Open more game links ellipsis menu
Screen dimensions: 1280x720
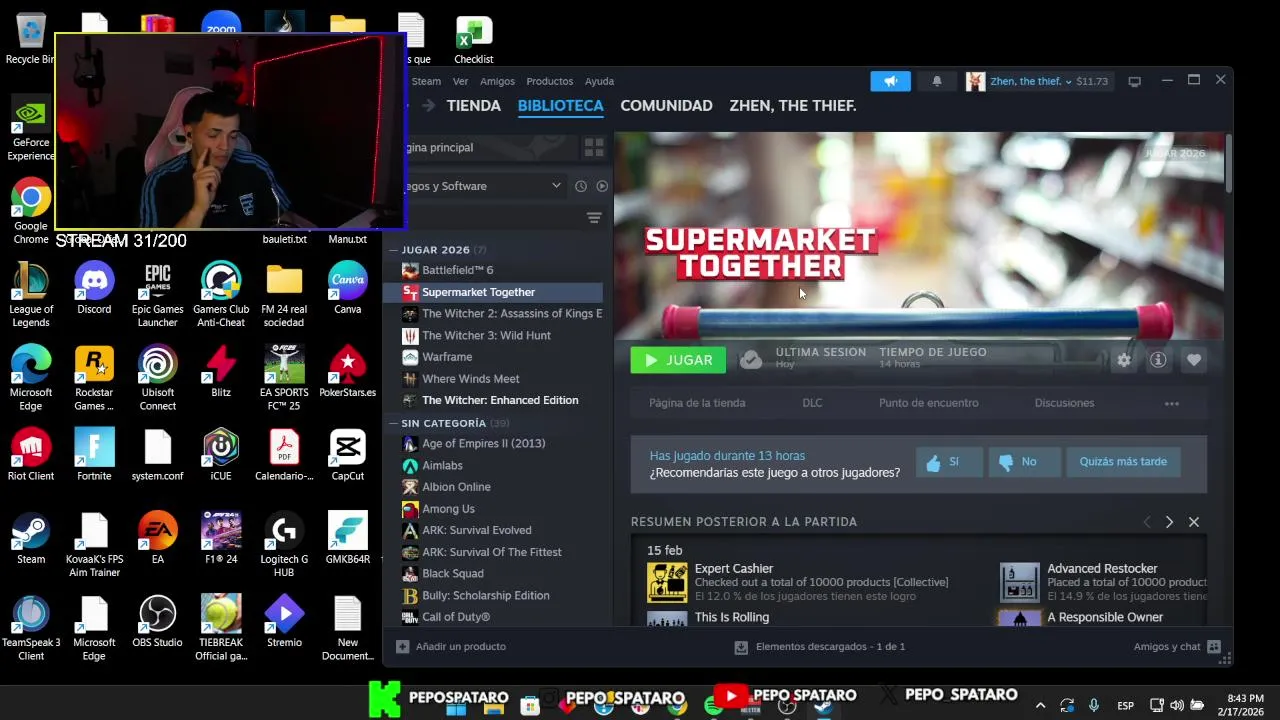1172,403
